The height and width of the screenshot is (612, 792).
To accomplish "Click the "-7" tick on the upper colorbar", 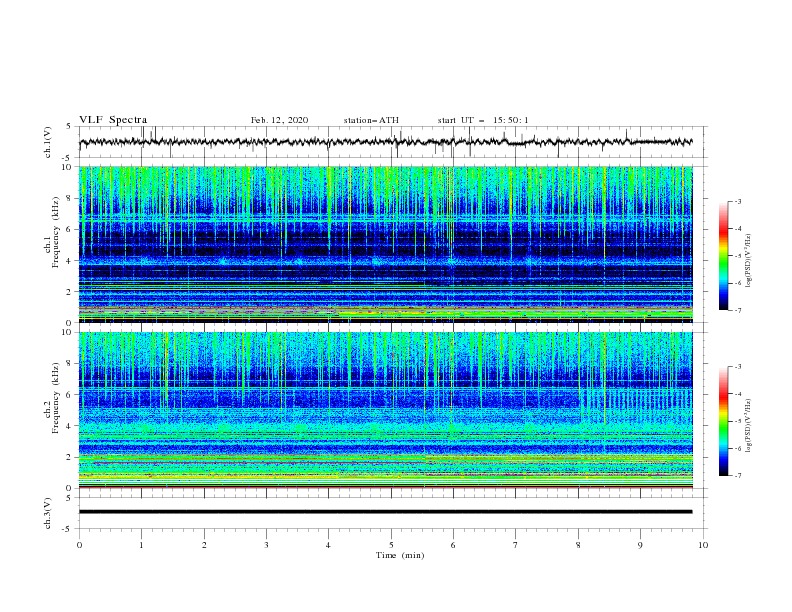I will pyautogui.click(x=738, y=310).
